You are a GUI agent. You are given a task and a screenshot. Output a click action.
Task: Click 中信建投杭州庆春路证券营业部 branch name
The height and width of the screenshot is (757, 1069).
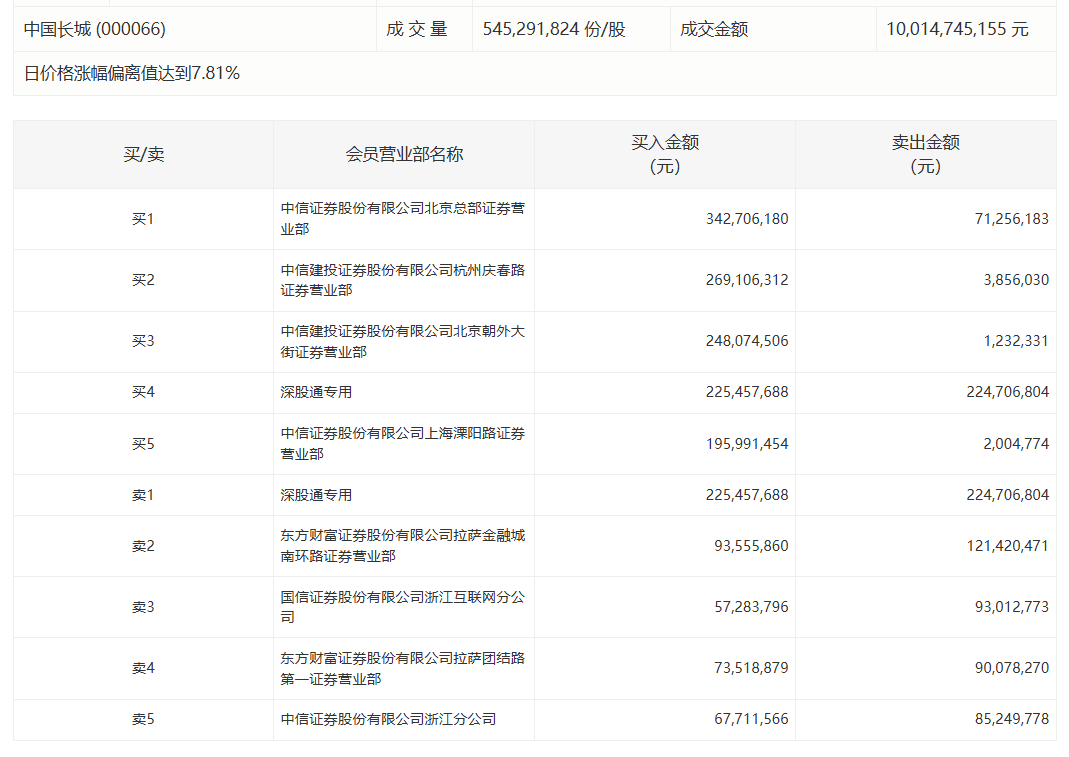[403, 280]
